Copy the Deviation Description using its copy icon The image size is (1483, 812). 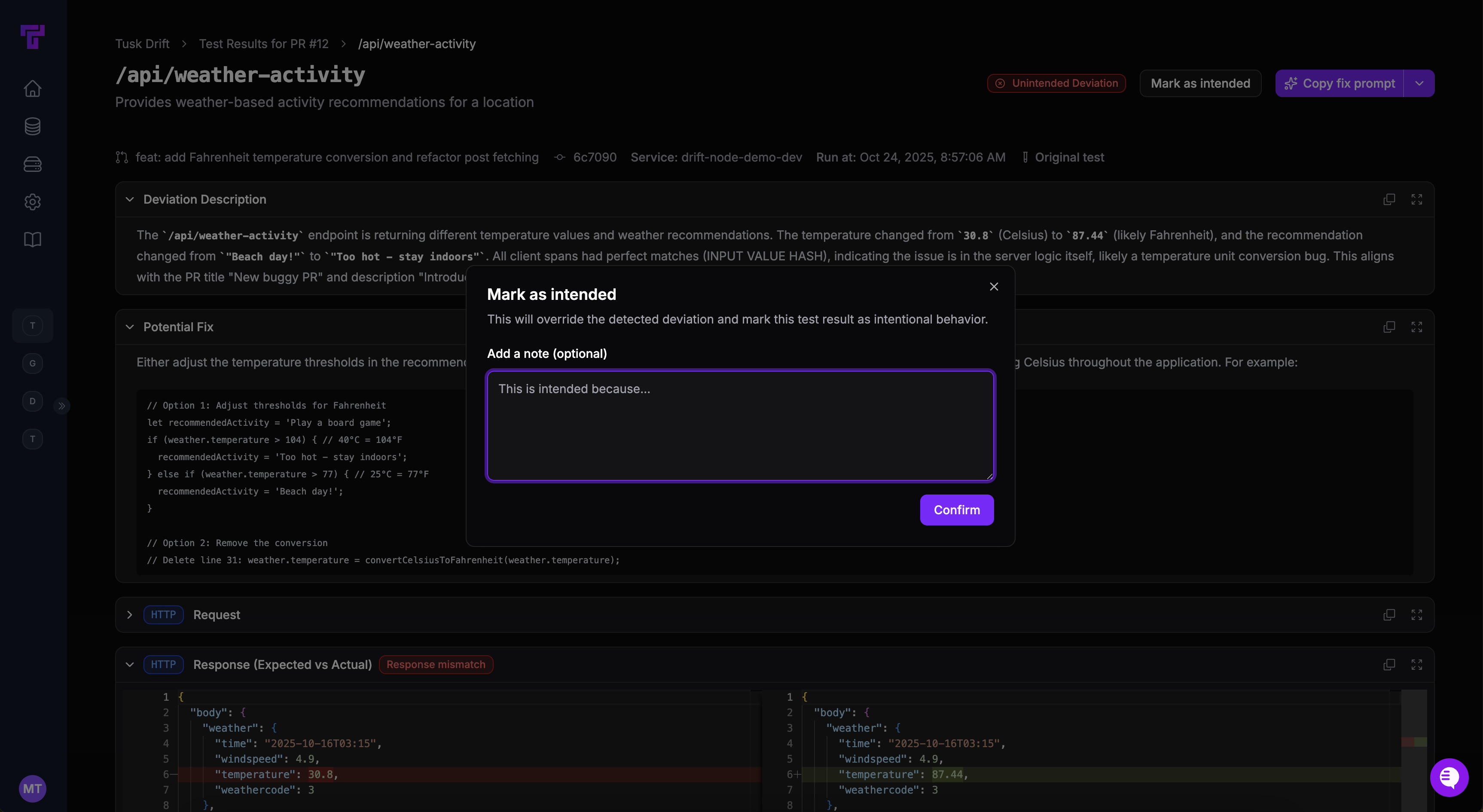1389,199
